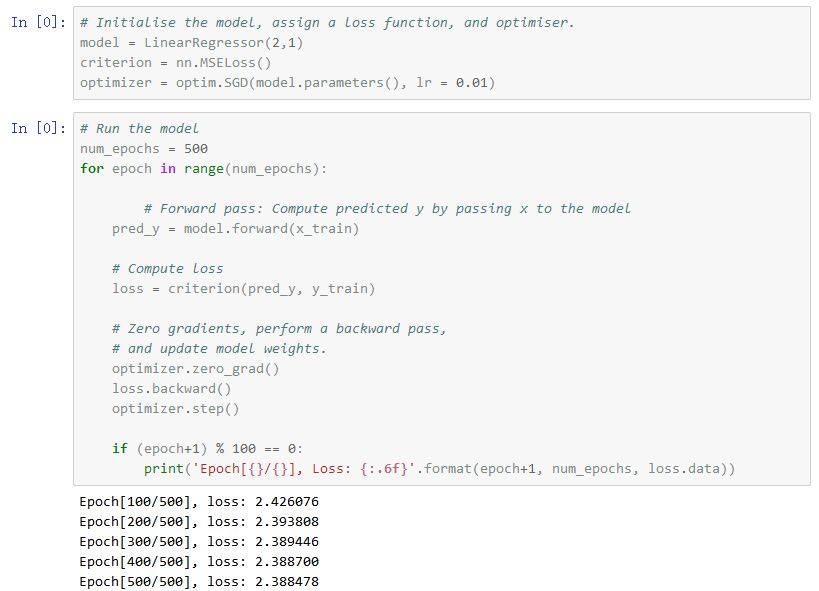Click the print statement with Epoch format string
819x591 pixels.
(439, 469)
